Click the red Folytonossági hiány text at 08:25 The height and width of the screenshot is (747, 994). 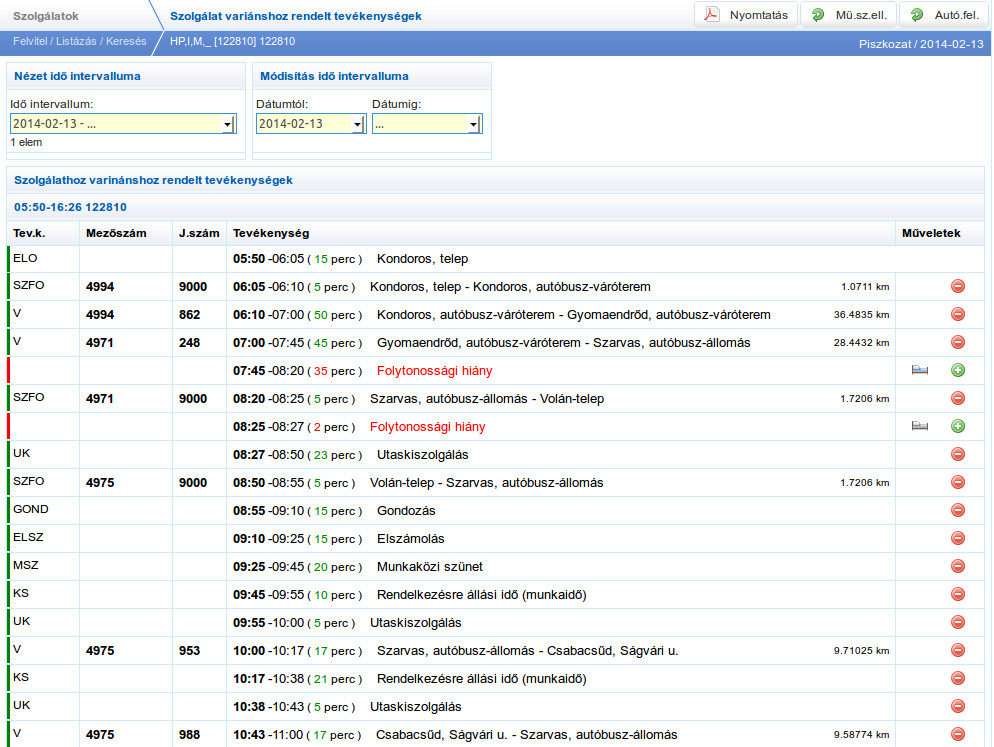427,427
